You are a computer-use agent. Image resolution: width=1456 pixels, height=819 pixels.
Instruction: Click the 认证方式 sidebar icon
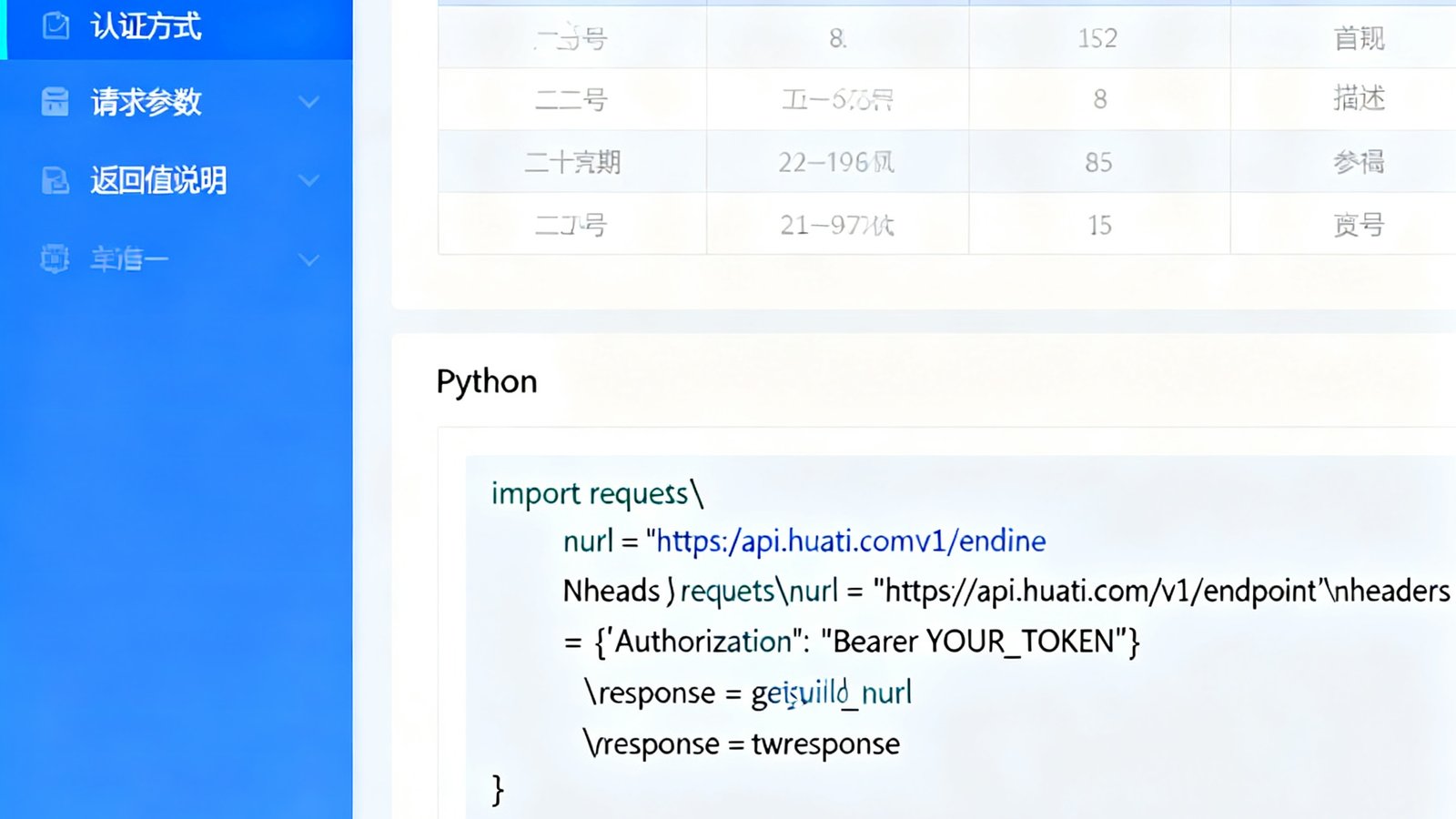(56, 25)
